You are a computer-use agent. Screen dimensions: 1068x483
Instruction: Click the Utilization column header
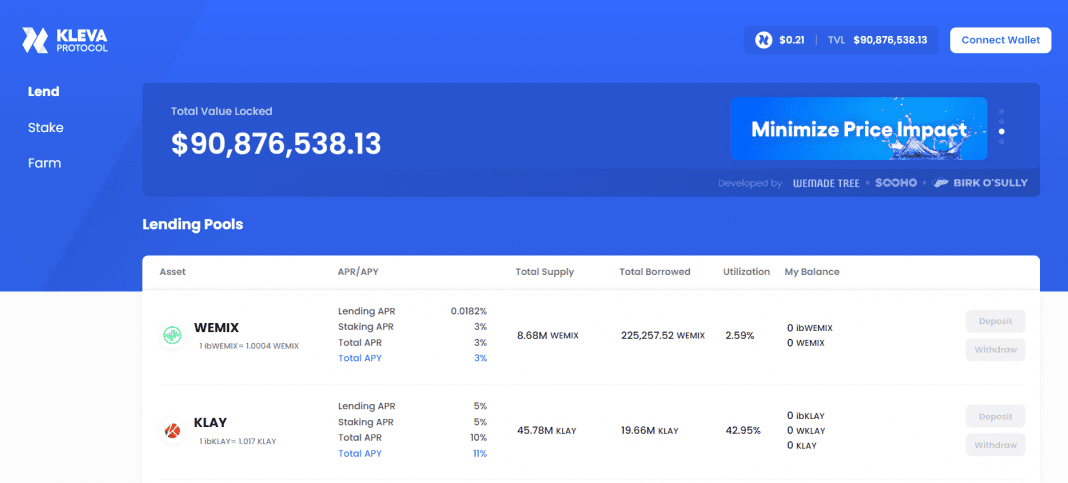click(747, 272)
